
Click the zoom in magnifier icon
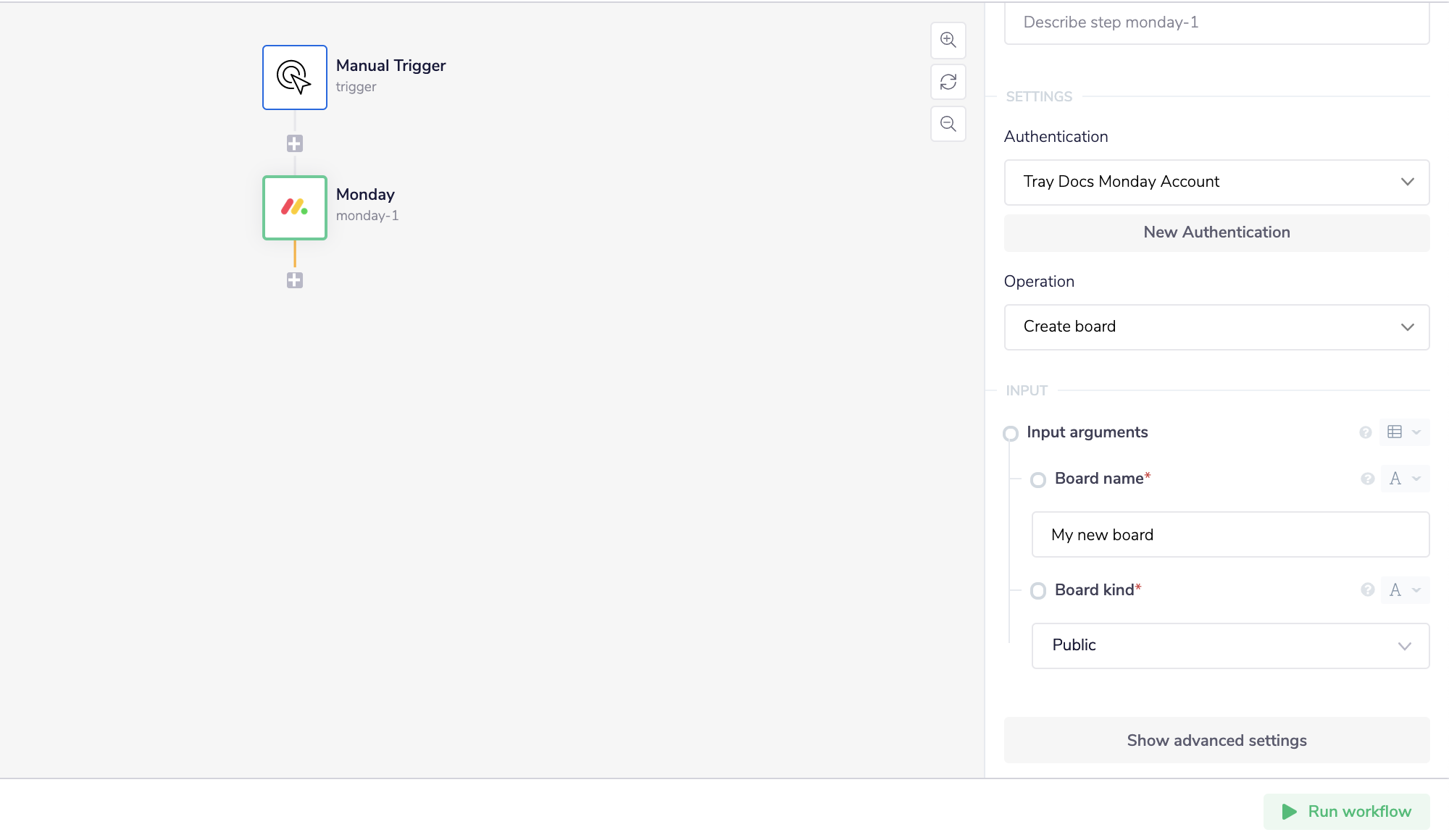(948, 40)
